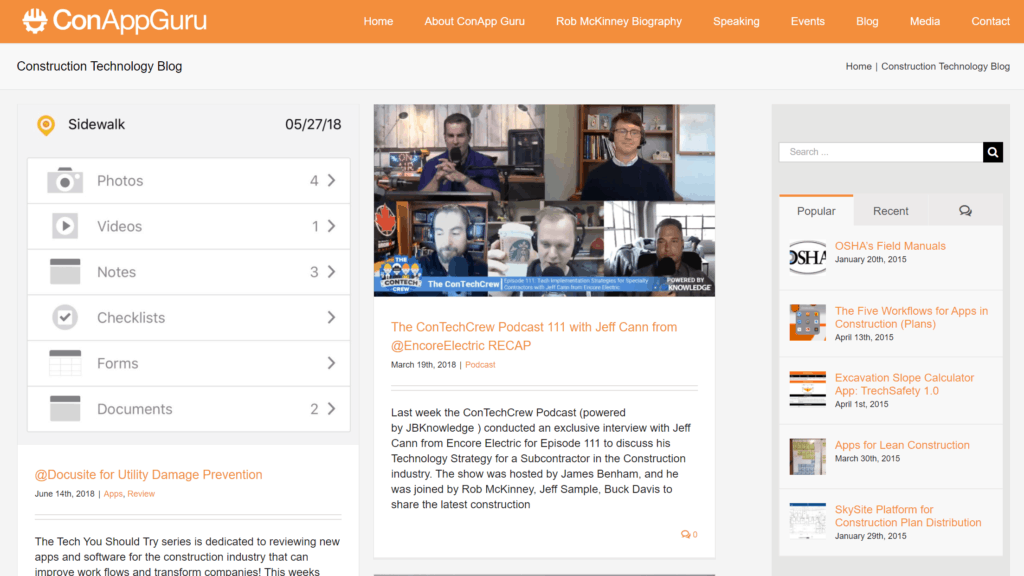
Task: Switch to the Popular tab
Action: click(816, 211)
